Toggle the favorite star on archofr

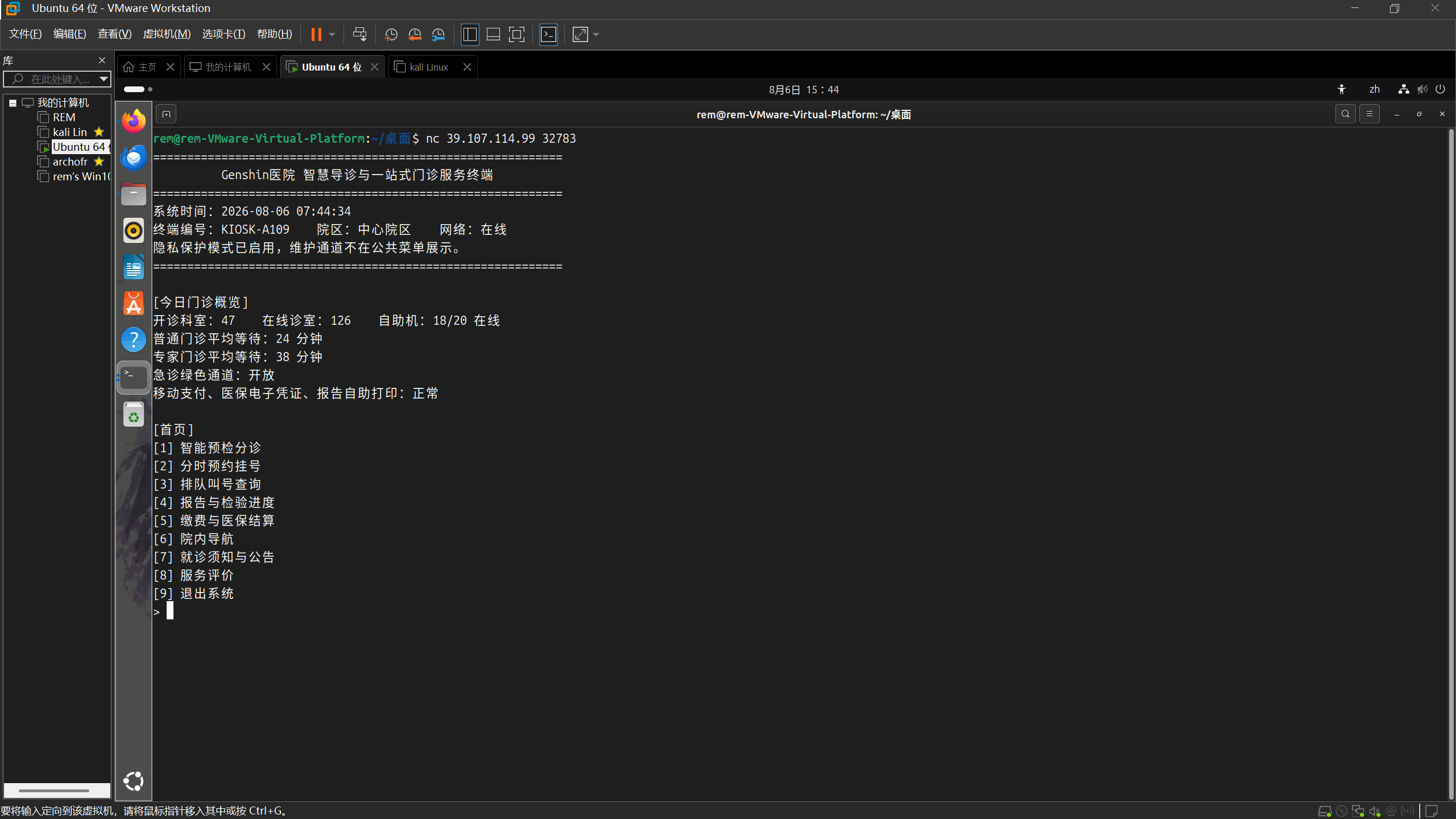click(99, 162)
